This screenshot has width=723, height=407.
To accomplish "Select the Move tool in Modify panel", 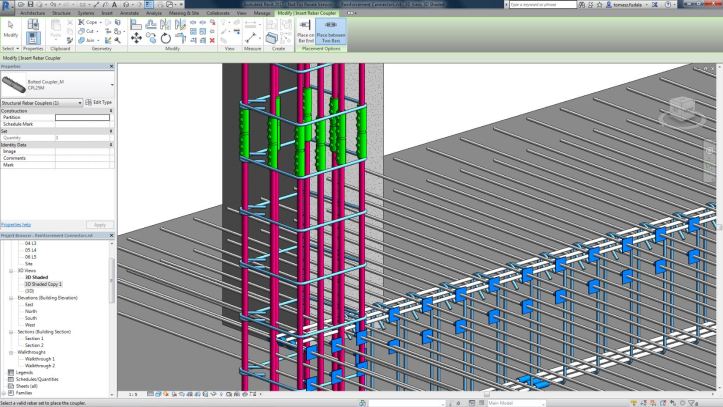I will pyautogui.click(x=136, y=38).
